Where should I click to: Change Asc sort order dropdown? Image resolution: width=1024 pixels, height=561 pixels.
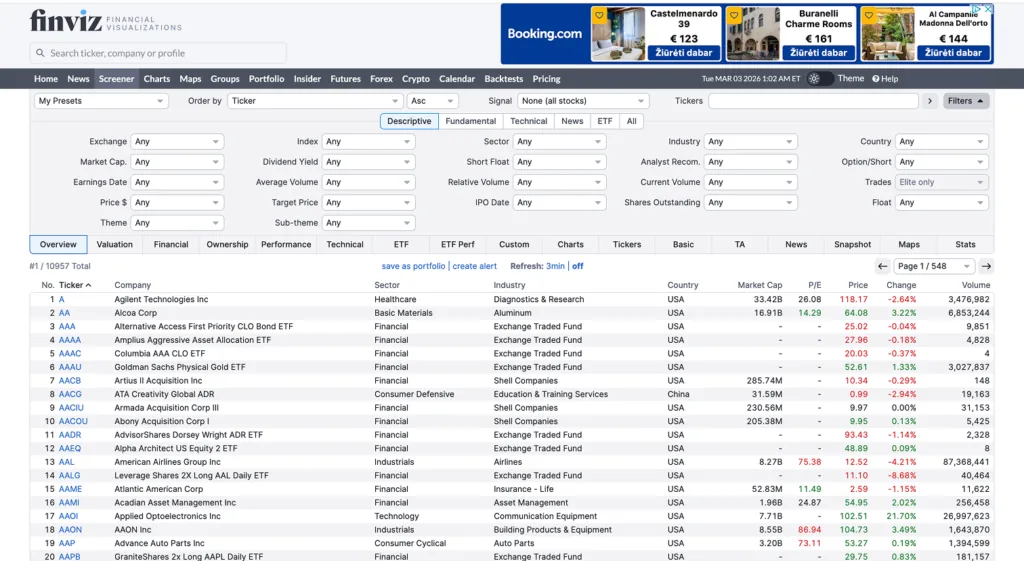432,101
